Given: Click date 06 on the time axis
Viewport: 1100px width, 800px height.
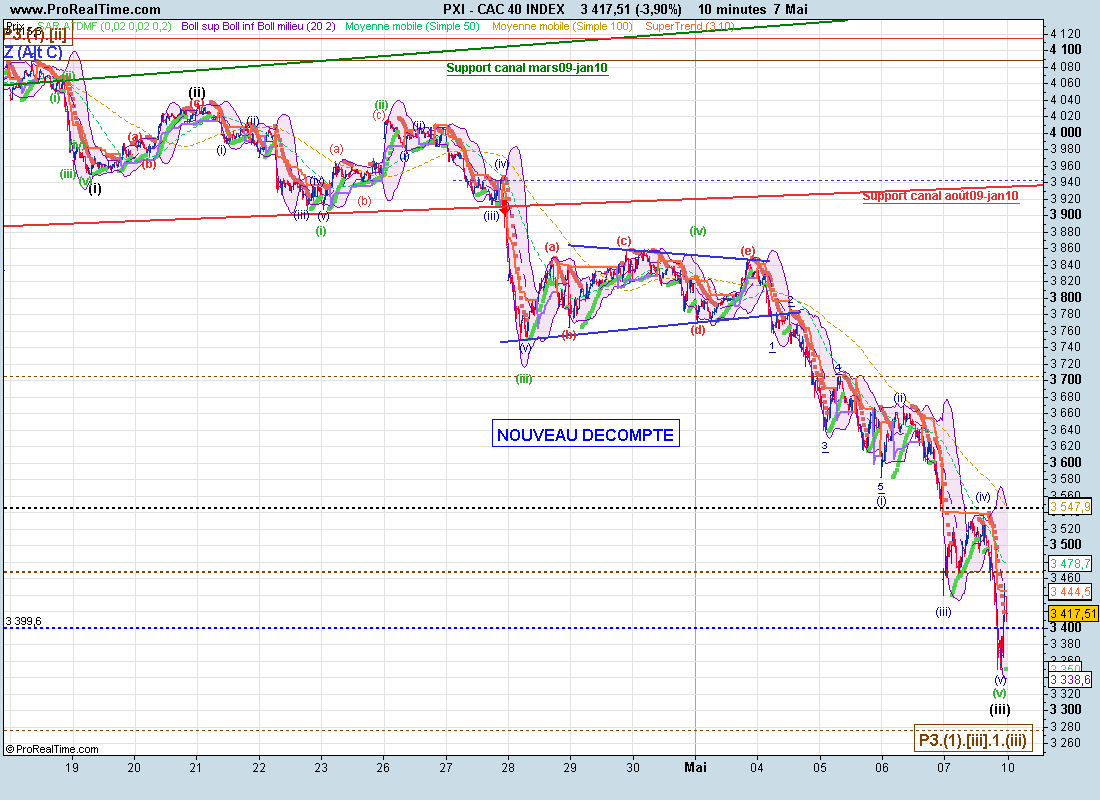Looking at the screenshot, I should (882, 768).
